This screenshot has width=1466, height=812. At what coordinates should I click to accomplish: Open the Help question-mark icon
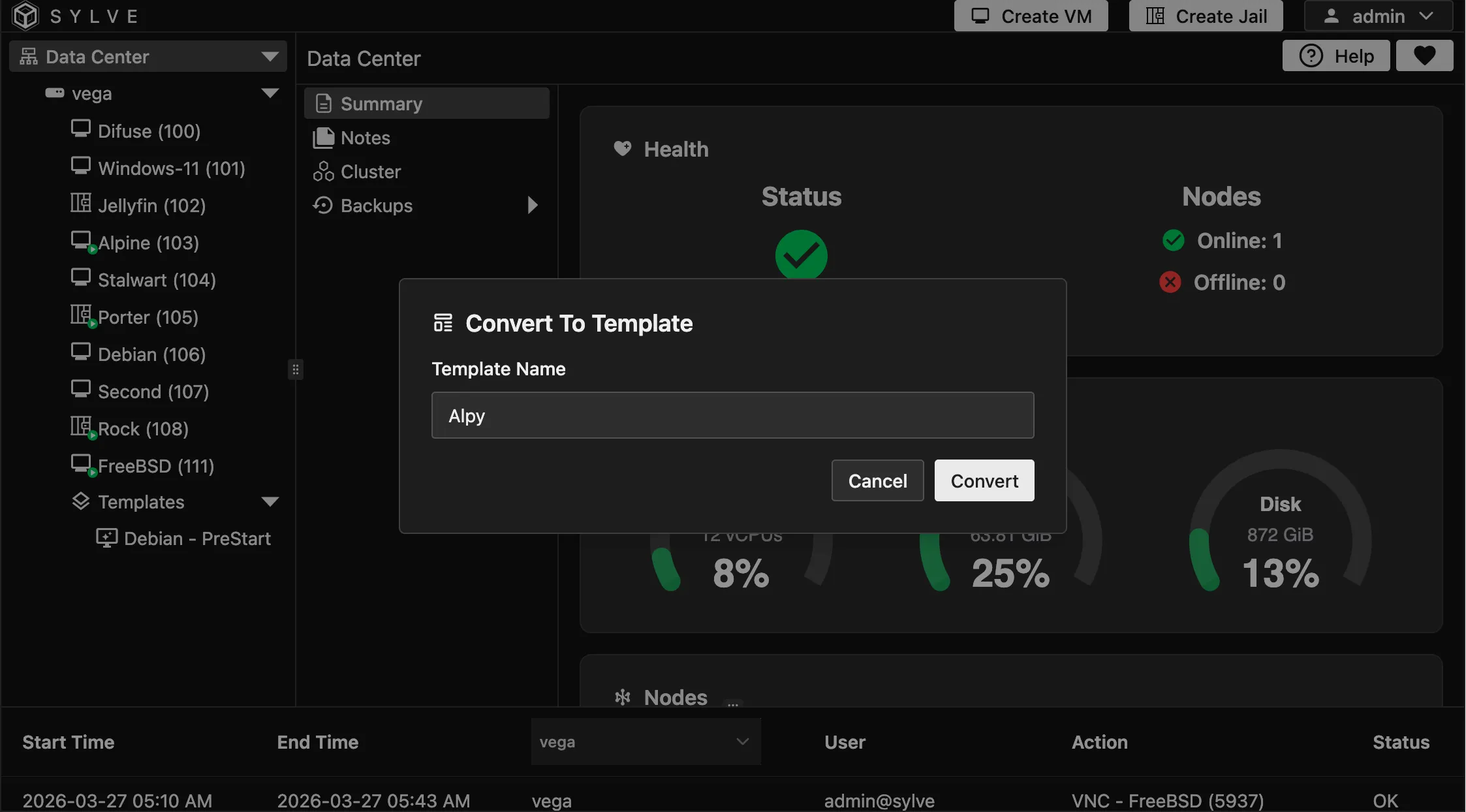pyautogui.click(x=1312, y=55)
